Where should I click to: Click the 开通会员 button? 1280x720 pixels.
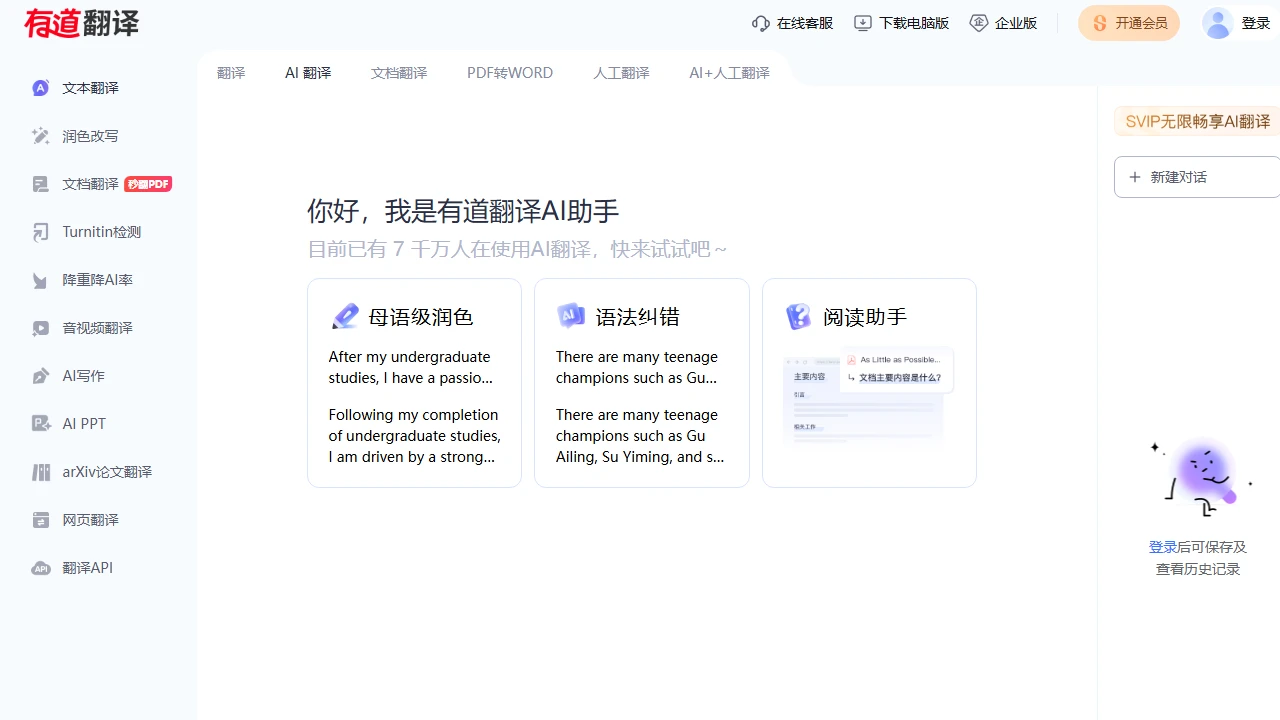pyautogui.click(x=1129, y=23)
